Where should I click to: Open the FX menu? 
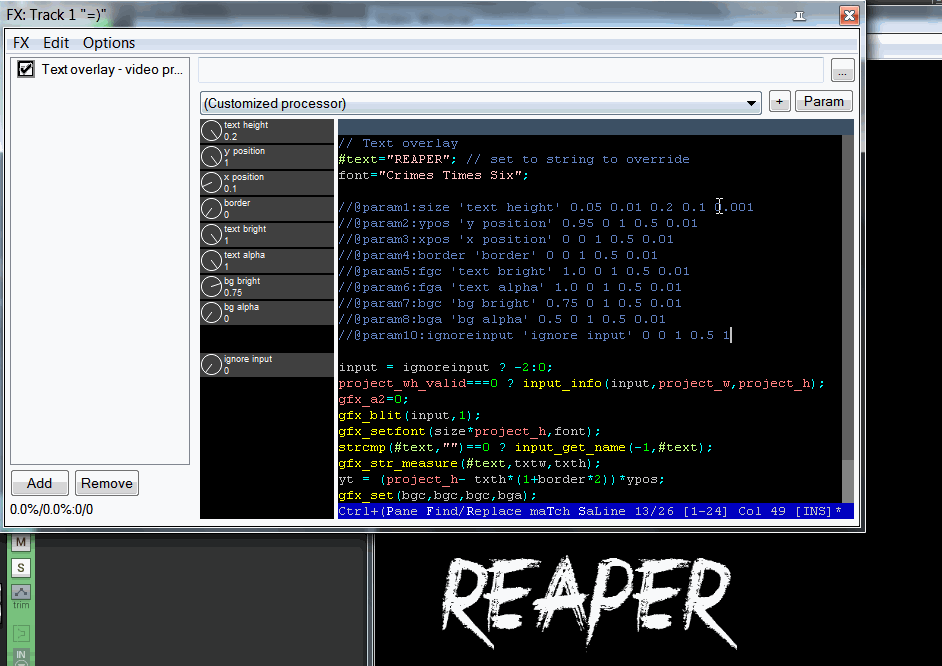pos(21,43)
